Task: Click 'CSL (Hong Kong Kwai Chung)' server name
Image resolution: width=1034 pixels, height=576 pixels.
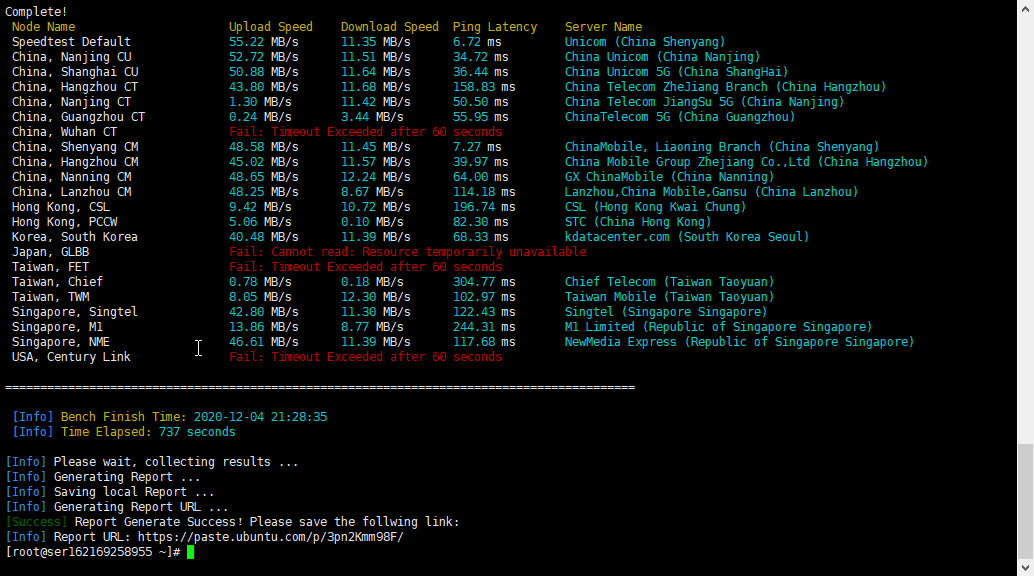Action: (655, 207)
